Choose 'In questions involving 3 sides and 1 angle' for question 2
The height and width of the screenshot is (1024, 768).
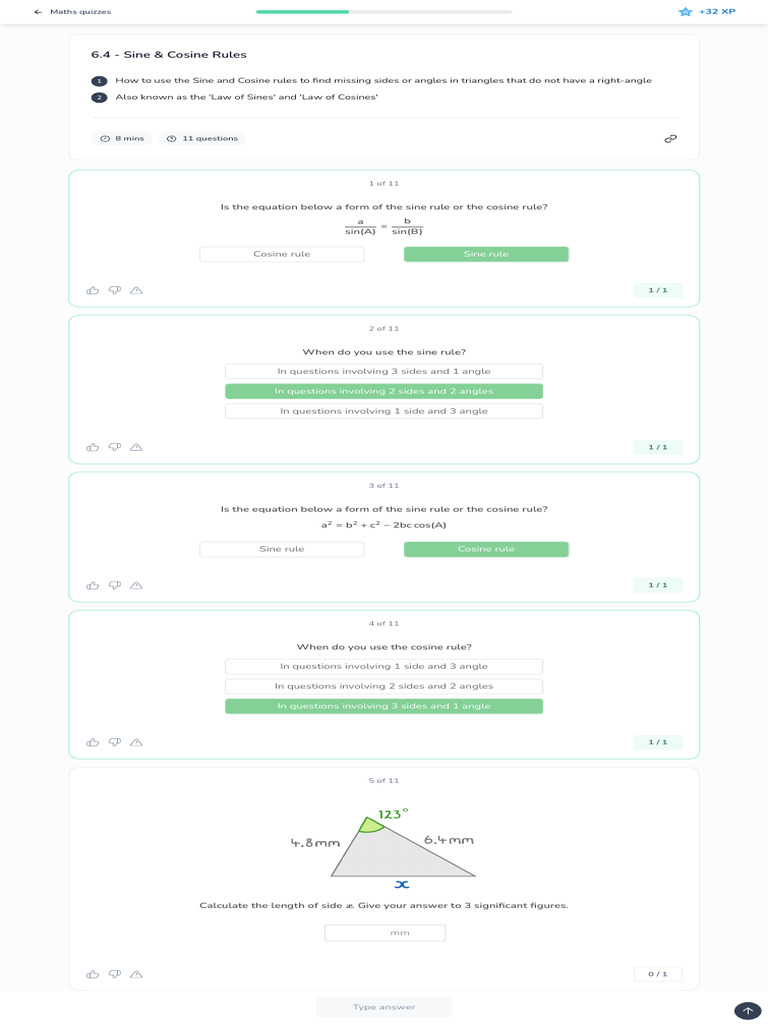coord(384,371)
